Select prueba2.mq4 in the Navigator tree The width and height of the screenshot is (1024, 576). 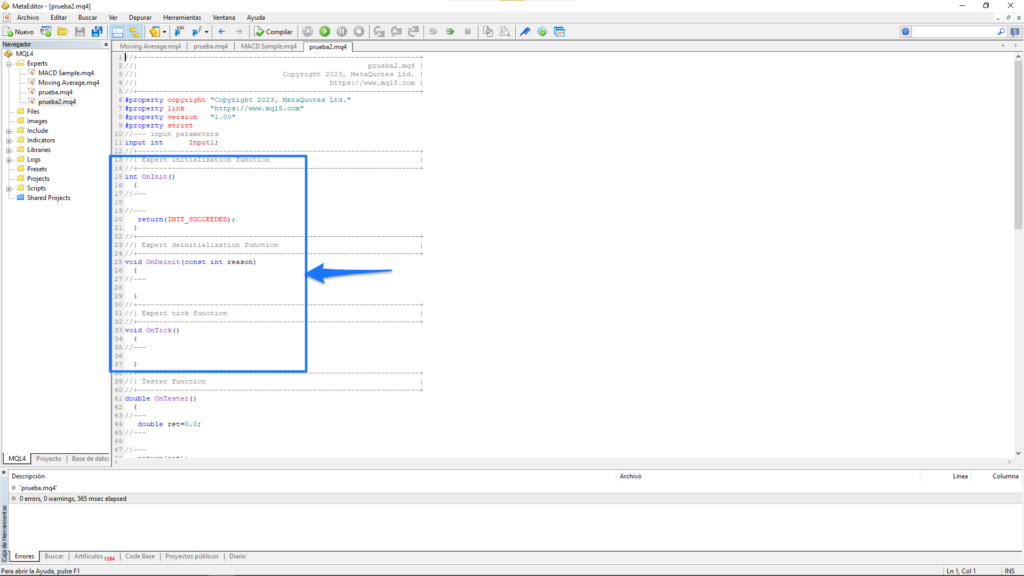(x=56, y=102)
